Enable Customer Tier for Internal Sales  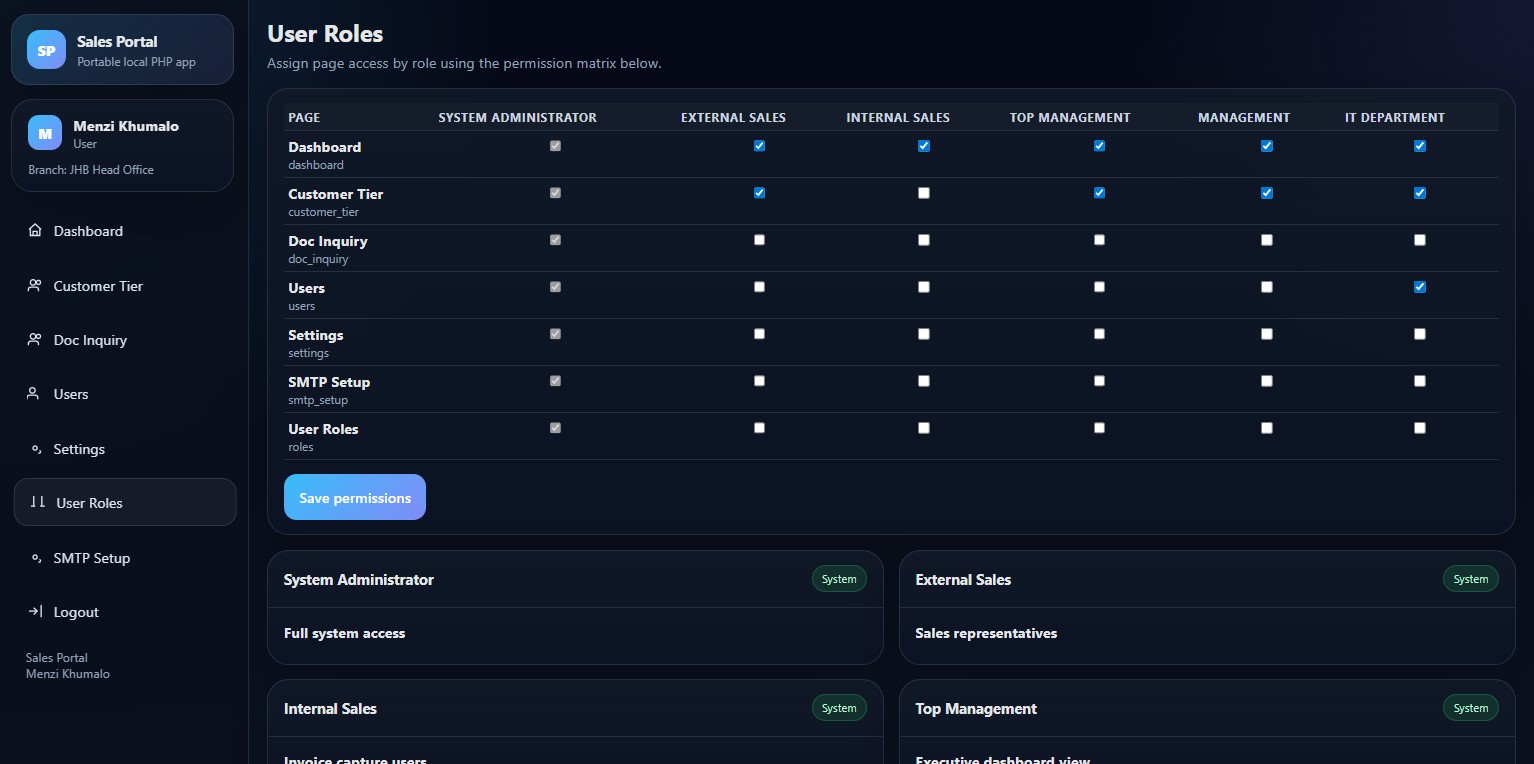point(924,193)
